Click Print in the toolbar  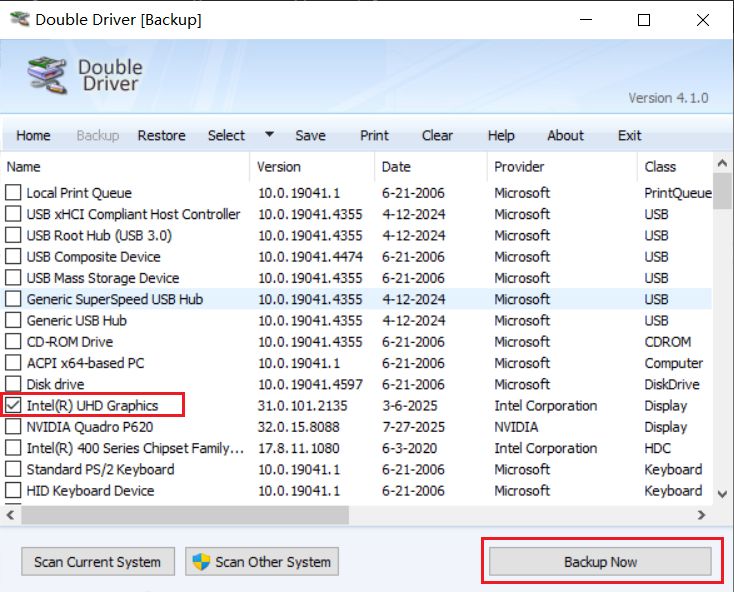click(x=374, y=136)
